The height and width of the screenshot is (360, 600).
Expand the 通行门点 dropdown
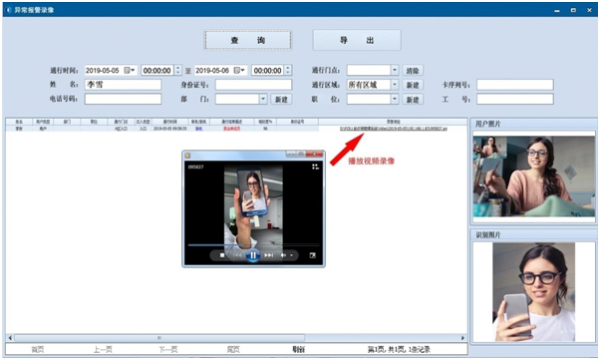395,70
